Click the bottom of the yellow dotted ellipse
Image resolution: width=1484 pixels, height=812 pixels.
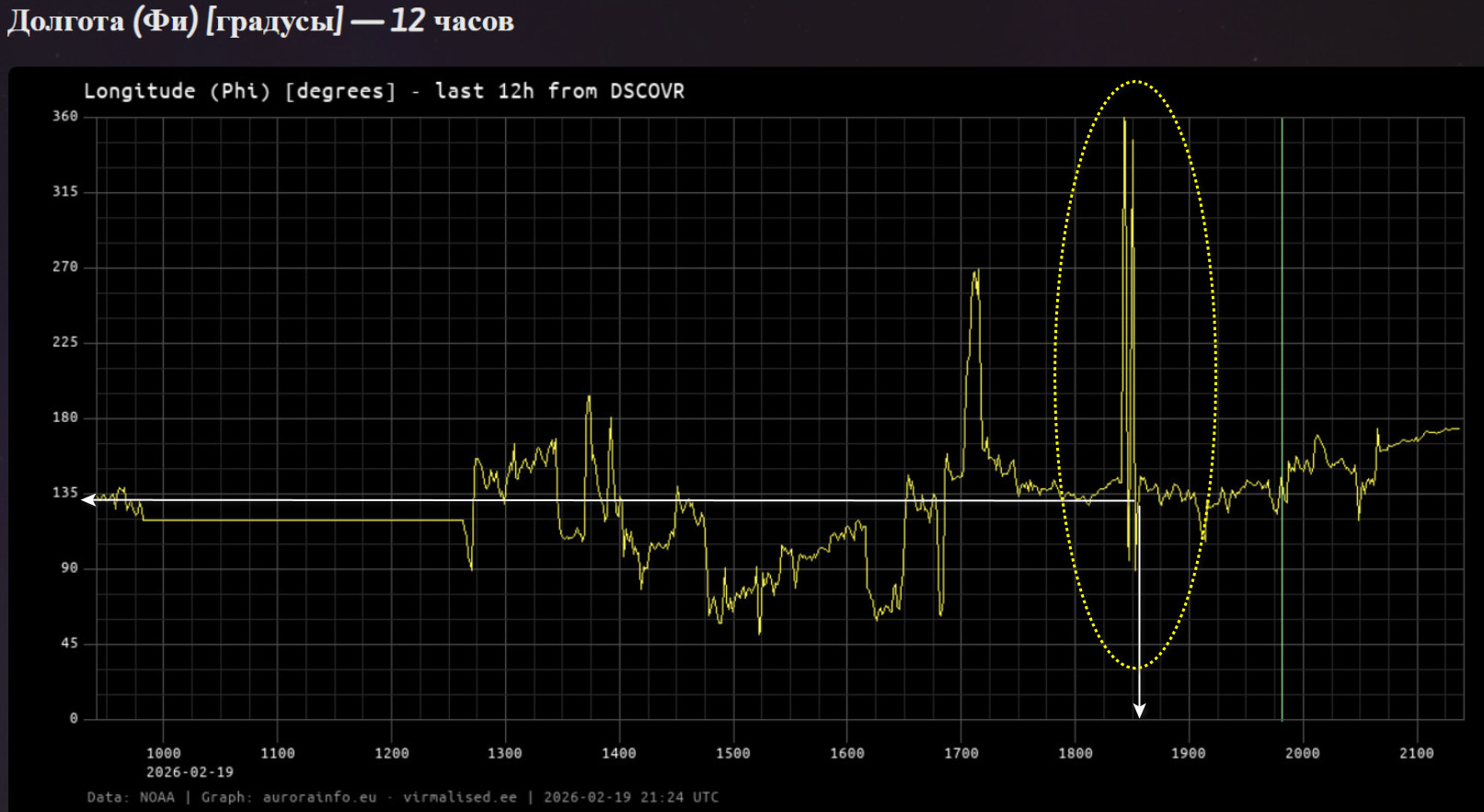1137,669
